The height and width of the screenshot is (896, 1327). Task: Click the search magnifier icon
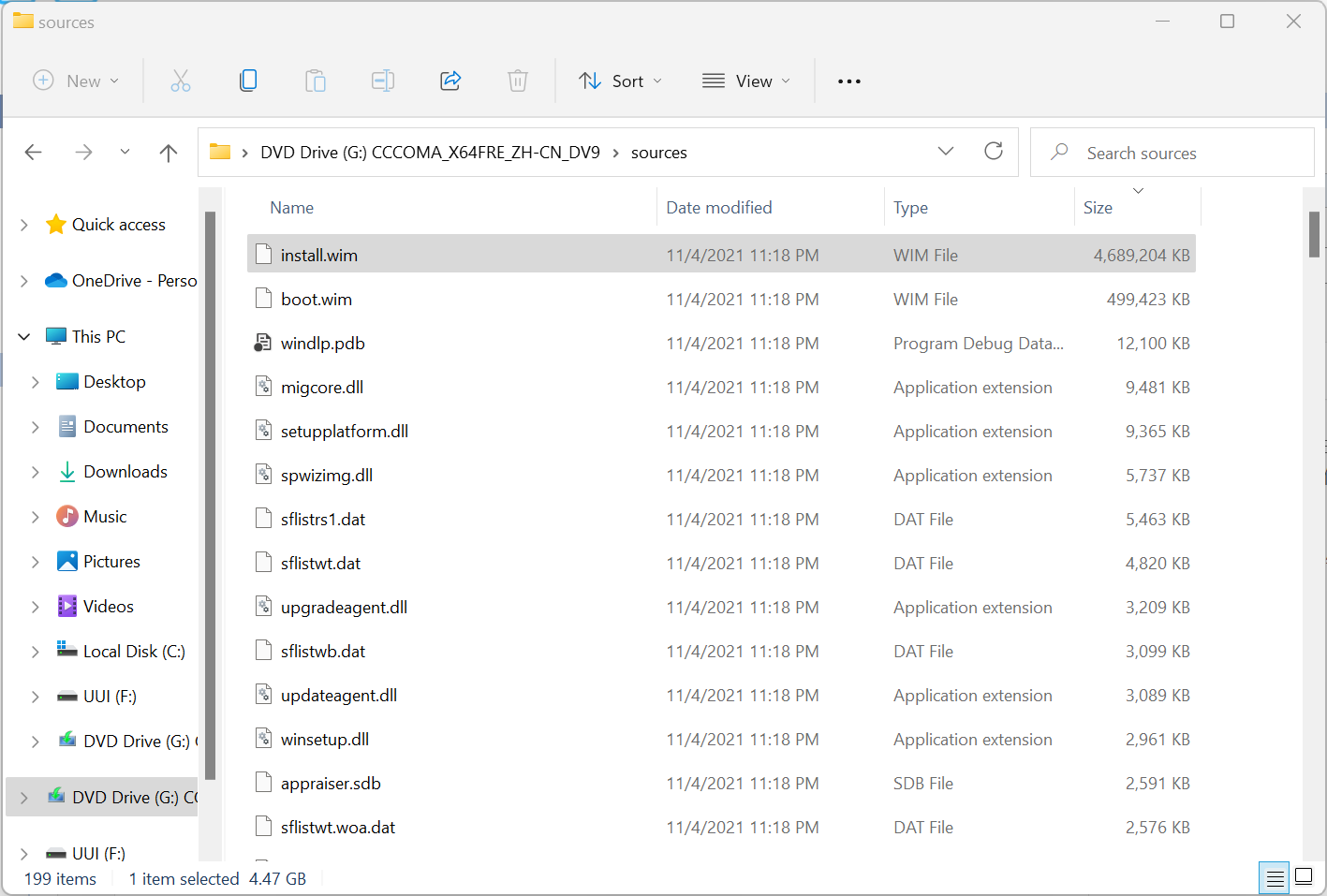pos(1059,152)
